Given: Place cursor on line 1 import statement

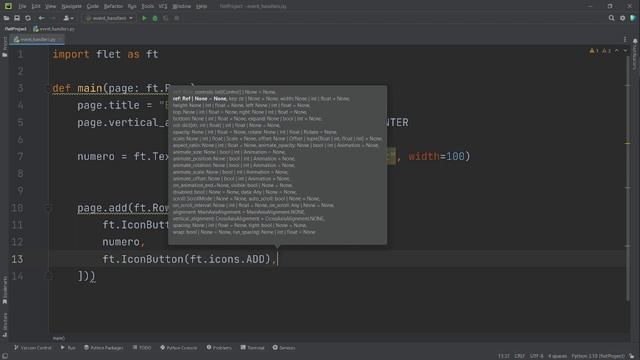Looking at the screenshot, I should coord(105,54).
